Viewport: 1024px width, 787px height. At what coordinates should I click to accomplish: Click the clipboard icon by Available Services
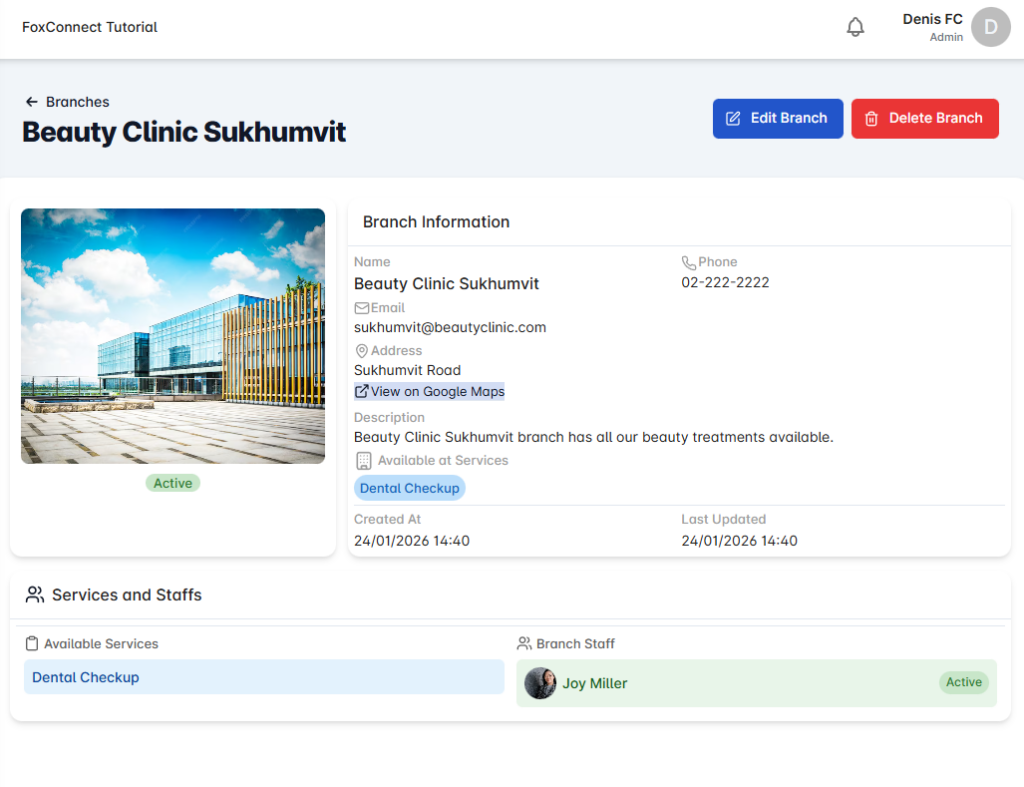point(32,644)
